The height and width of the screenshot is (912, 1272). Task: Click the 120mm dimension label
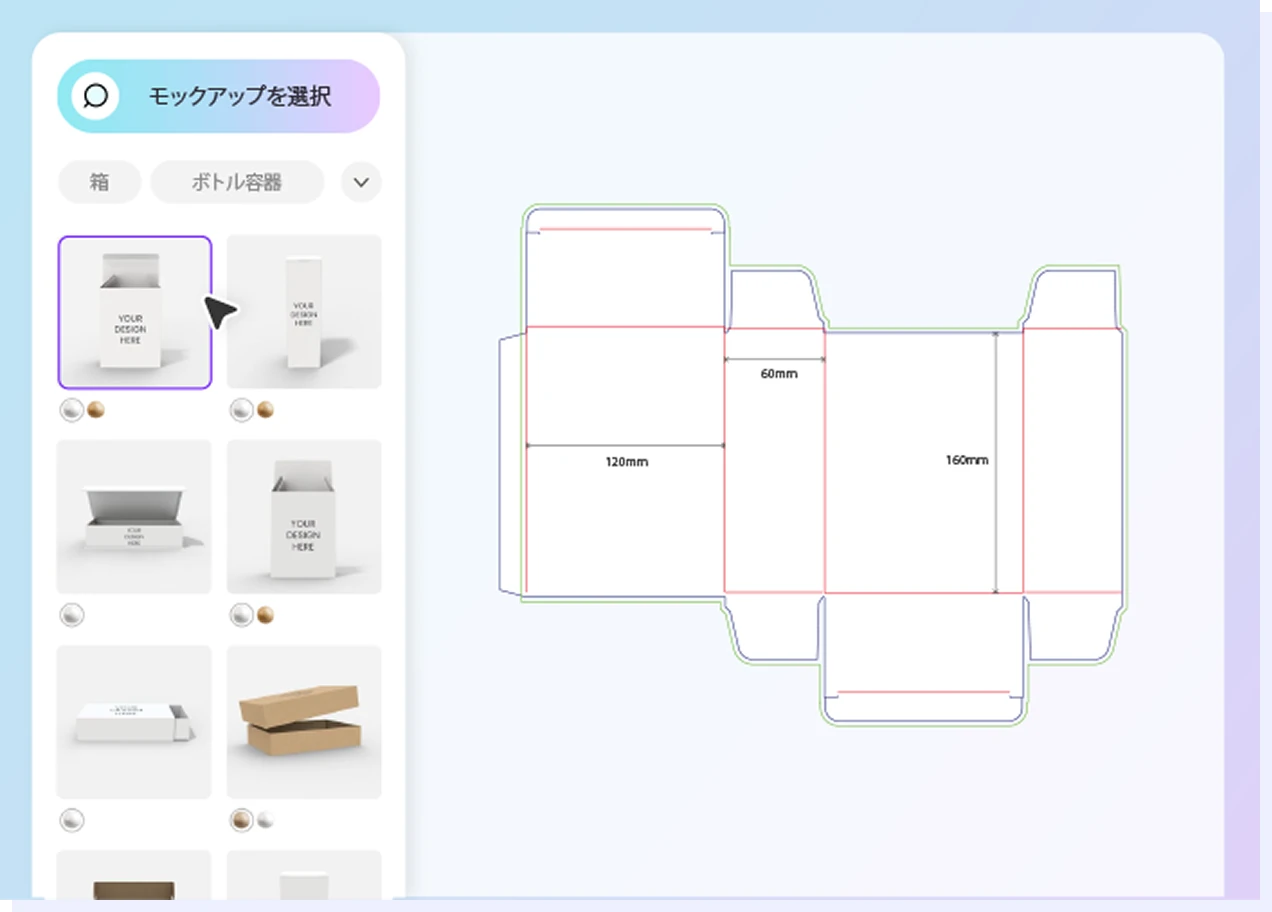(626, 462)
